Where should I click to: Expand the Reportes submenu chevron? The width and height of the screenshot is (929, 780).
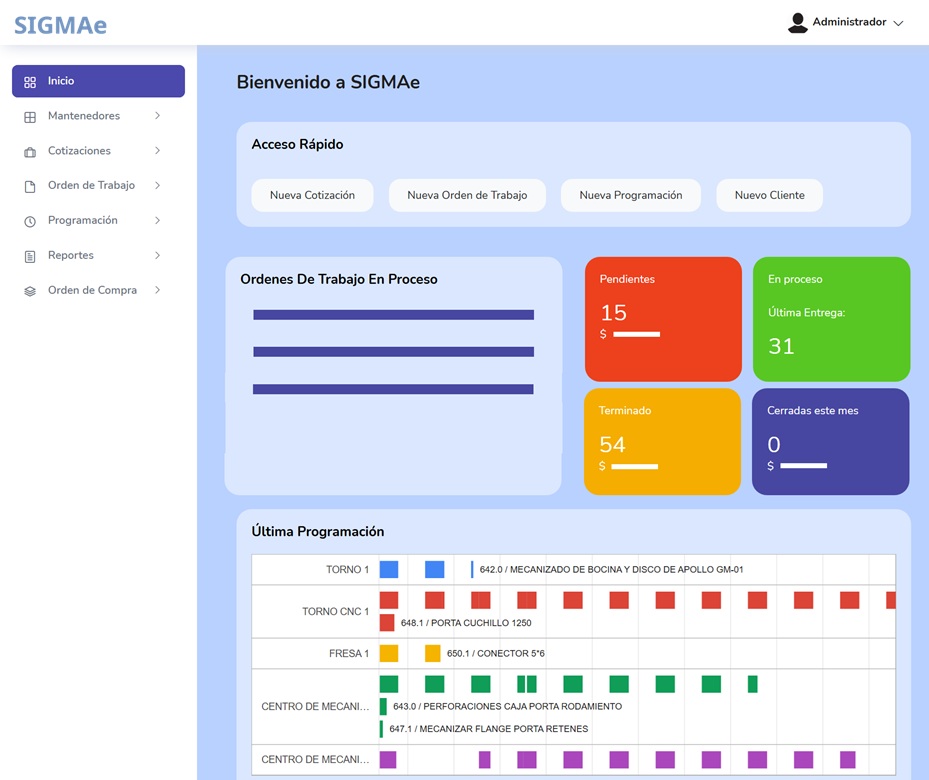[x=157, y=256]
